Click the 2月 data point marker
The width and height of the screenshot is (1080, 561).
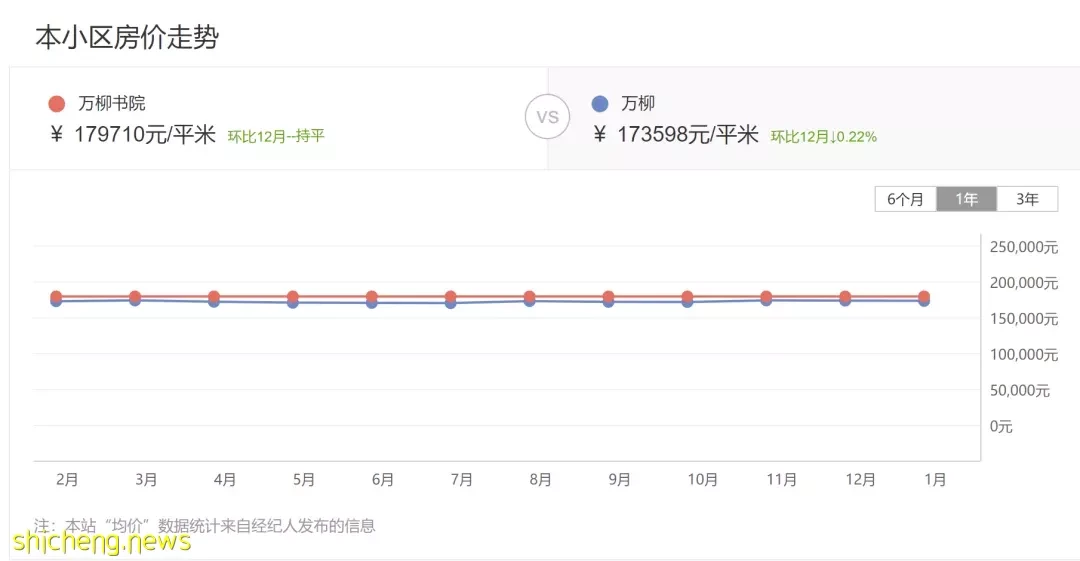pyautogui.click(x=56, y=298)
